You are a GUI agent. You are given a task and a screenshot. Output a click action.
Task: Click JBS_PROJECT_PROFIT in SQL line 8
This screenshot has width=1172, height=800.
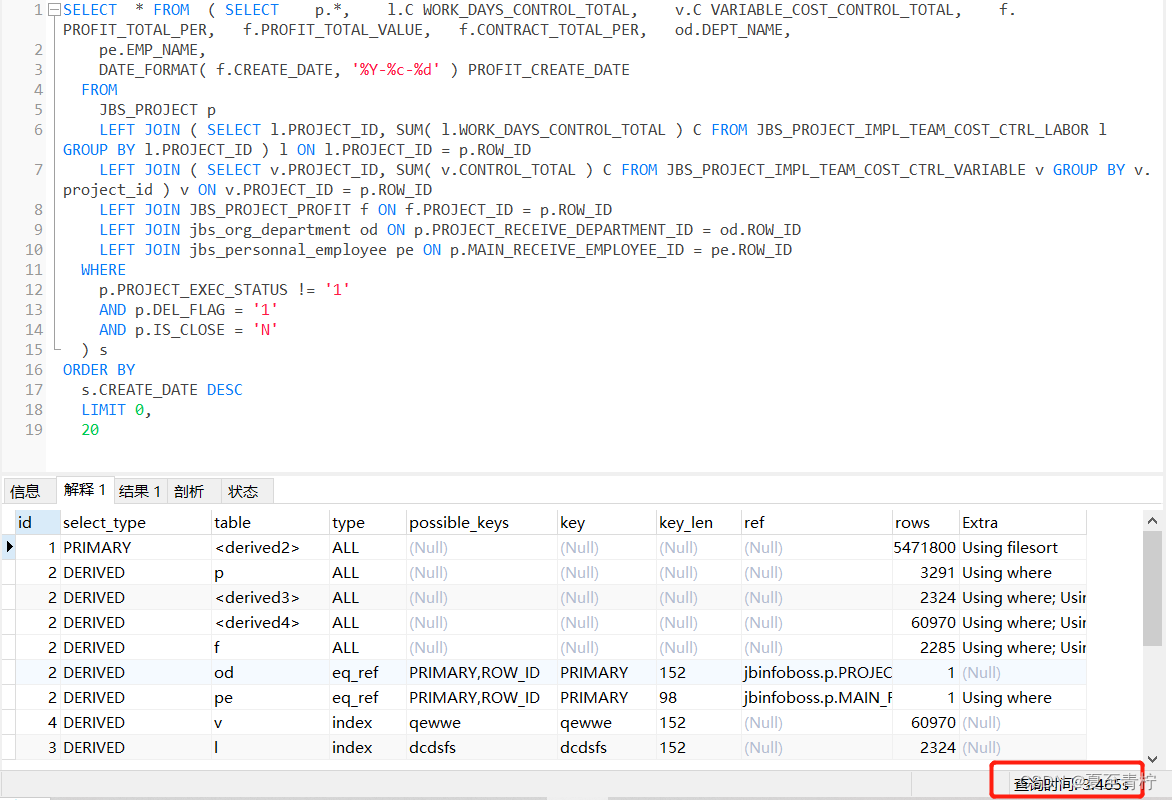[x=270, y=210]
